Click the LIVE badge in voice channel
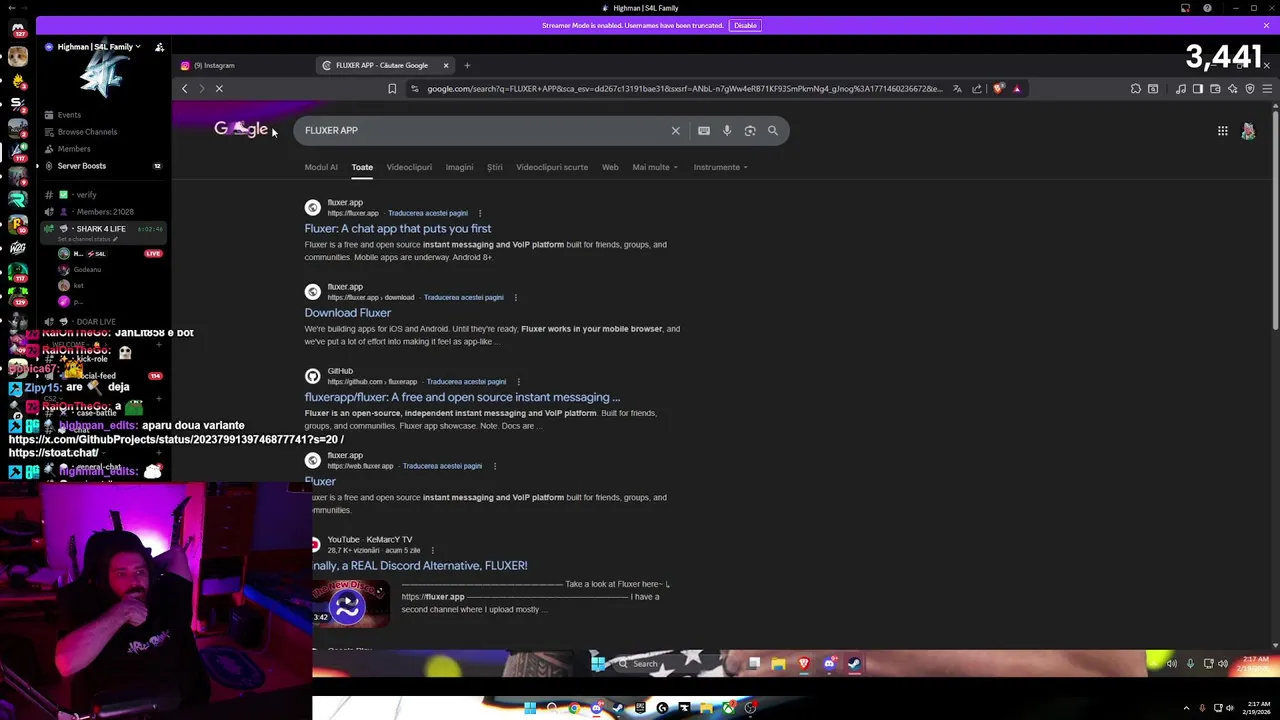 (x=153, y=254)
